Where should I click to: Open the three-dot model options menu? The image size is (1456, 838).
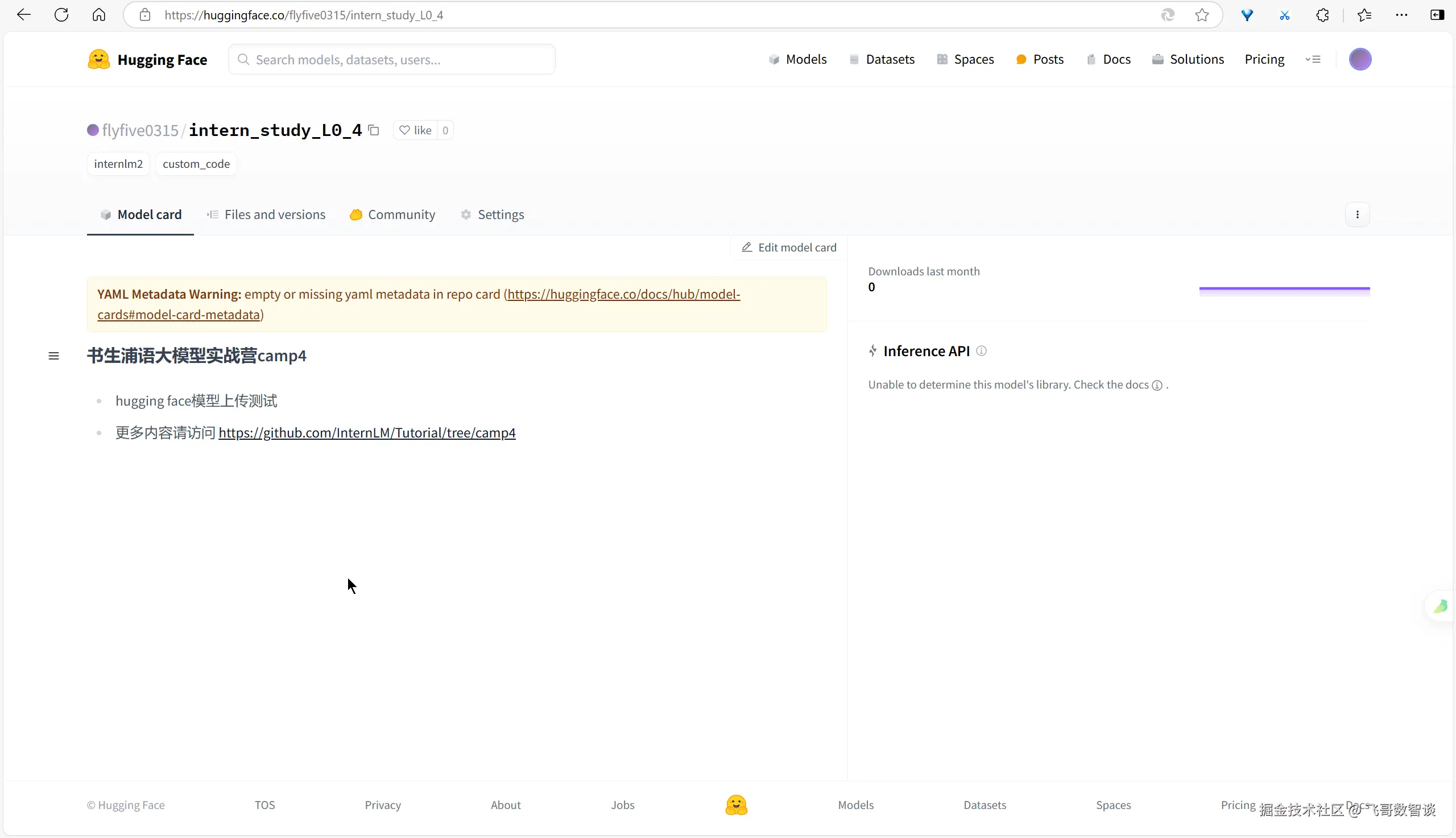coord(1358,214)
